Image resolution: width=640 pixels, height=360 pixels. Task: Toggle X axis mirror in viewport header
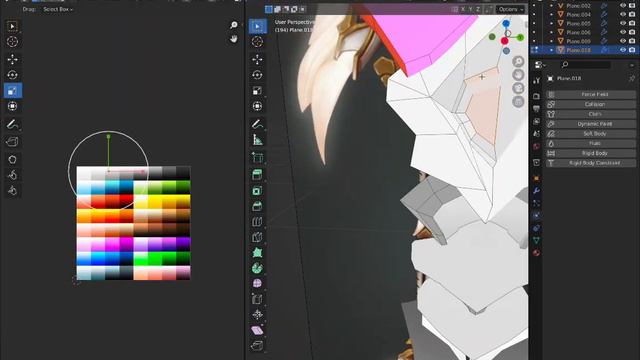[463, 9]
